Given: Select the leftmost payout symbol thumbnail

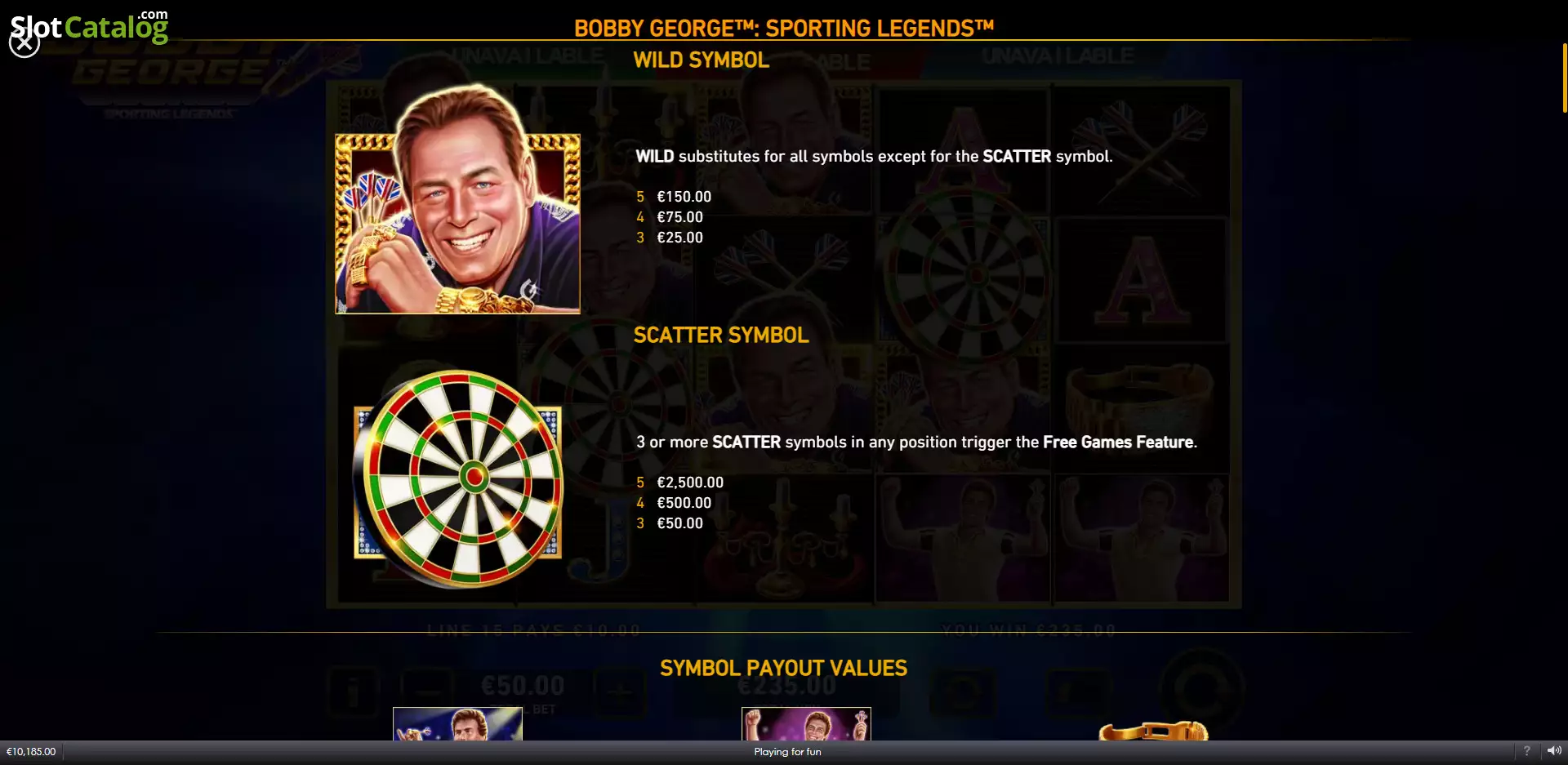Looking at the screenshot, I should coord(457,724).
